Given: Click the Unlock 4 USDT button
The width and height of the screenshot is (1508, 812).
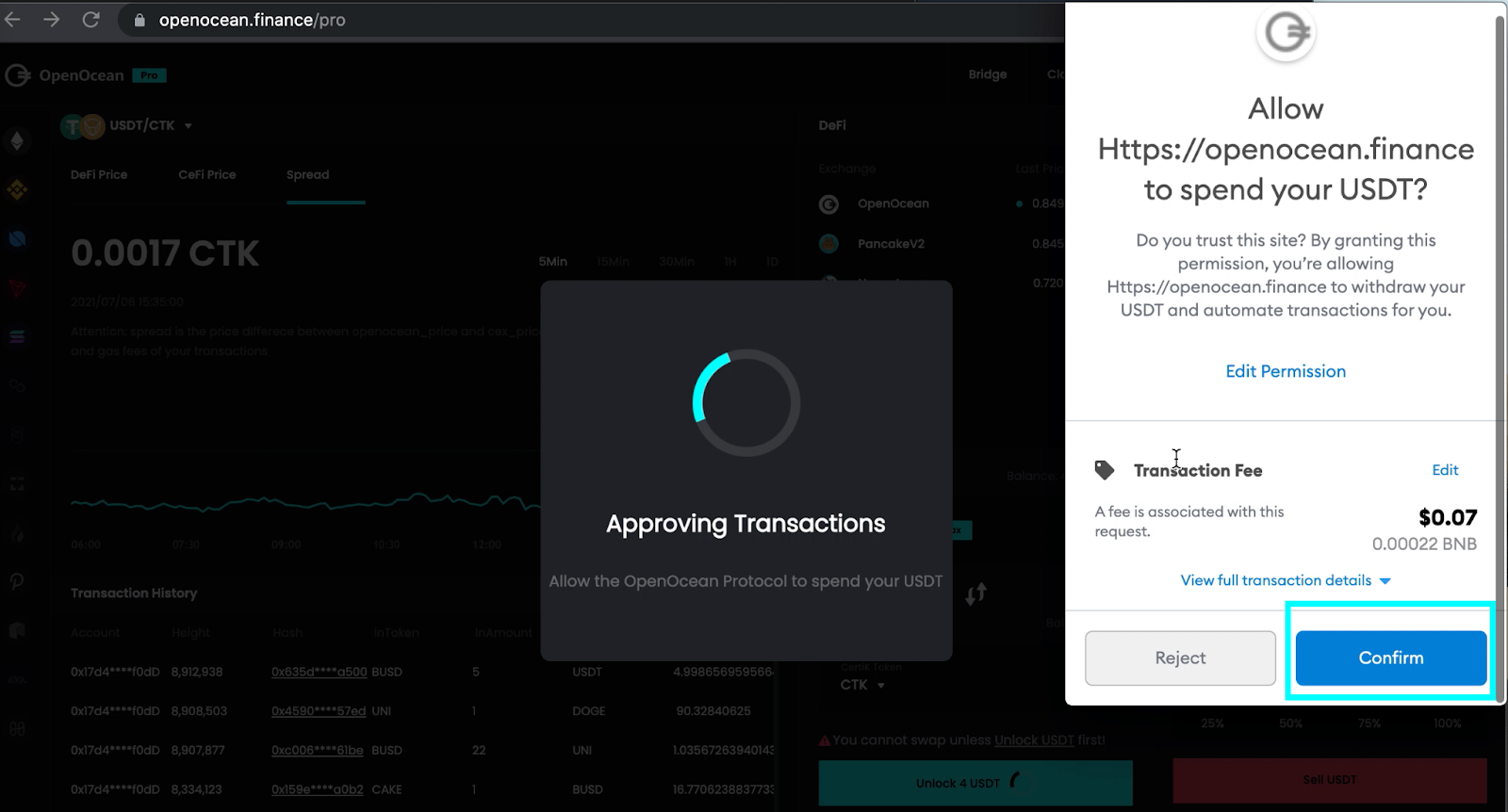Looking at the screenshot, I should coord(975,783).
